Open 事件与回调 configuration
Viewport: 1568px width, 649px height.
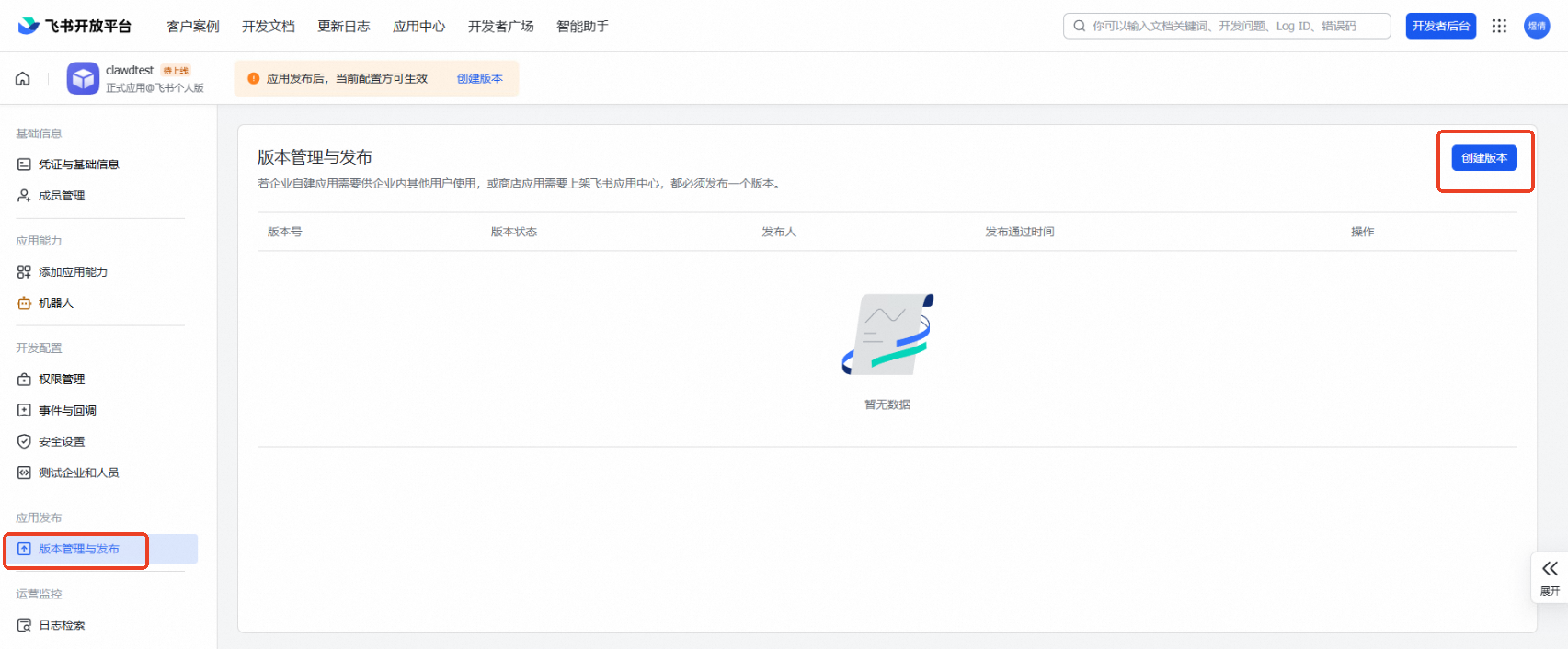click(66, 411)
